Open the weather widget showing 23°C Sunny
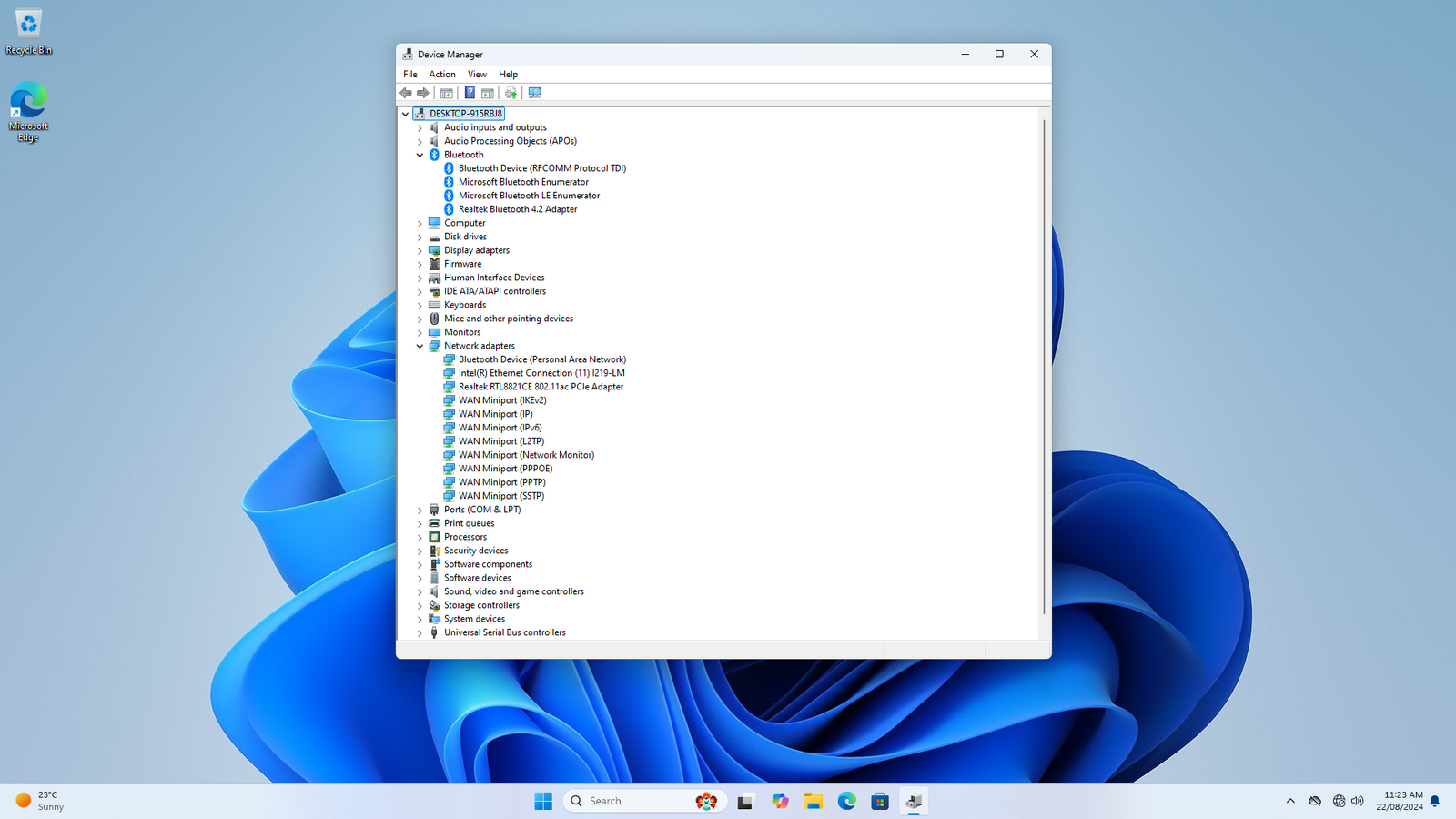Screen dimensions: 1456x819 point(41,801)
